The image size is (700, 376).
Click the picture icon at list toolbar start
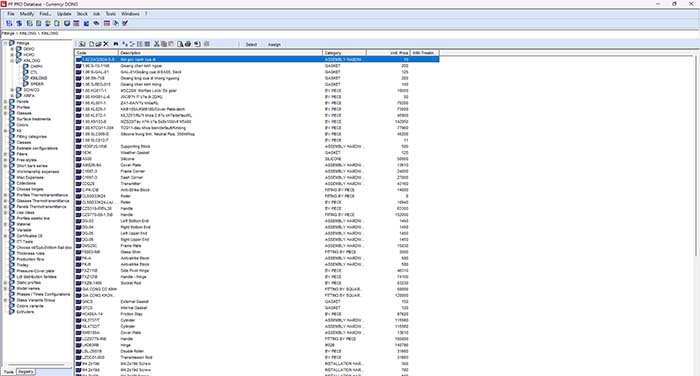[x=82, y=44]
